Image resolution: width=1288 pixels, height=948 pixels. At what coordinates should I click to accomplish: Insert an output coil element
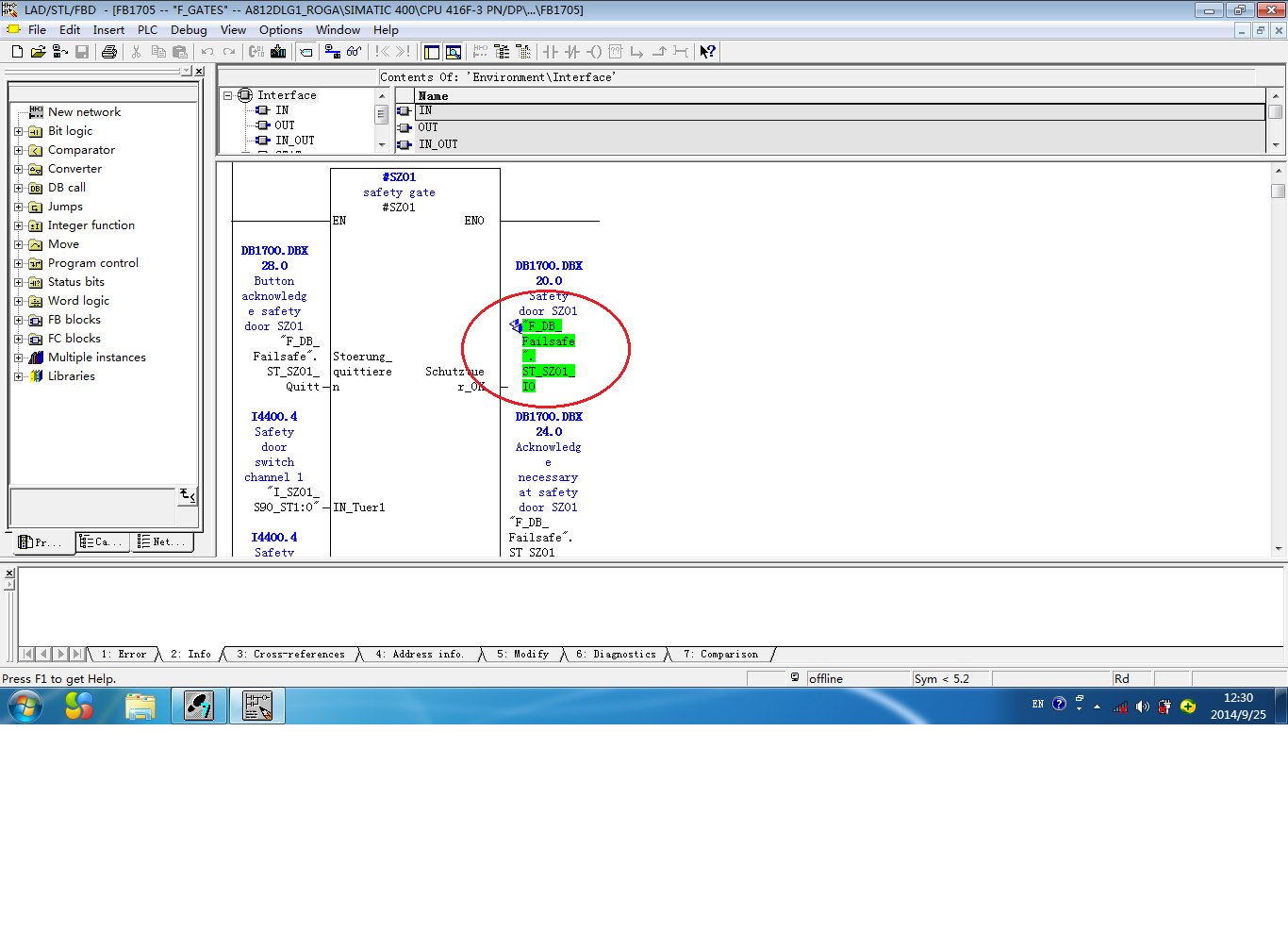coord(594,52)
